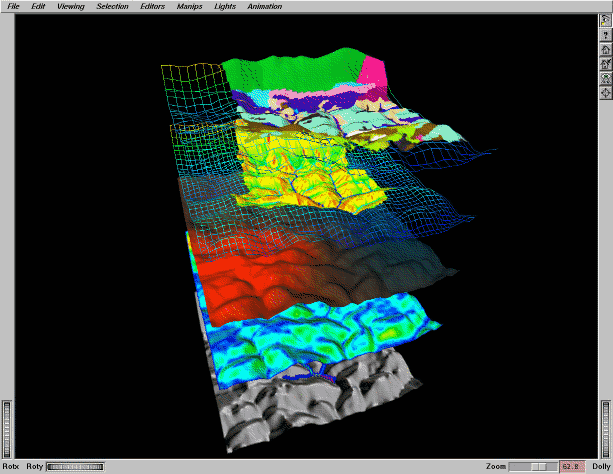Activate the Seek crosshair icon
The image size is (613, 474).
tap(605, 93)
